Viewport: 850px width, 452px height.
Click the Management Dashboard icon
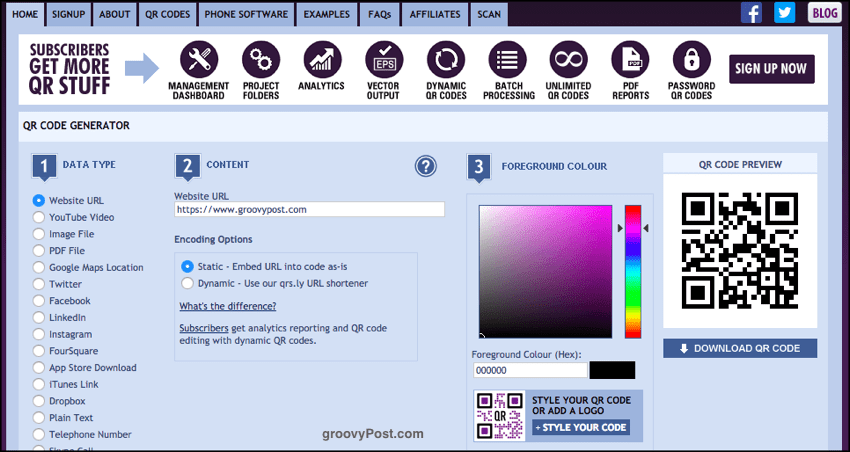(199, 60)
